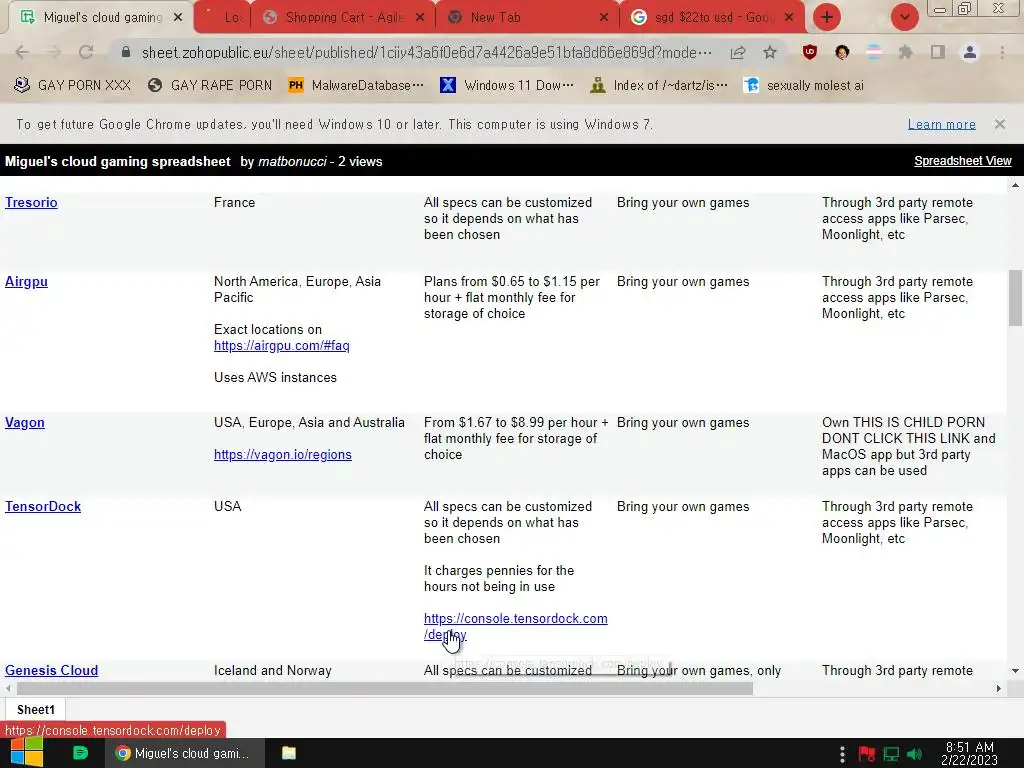
Task: Open the Action Center flag tray icon
Action: (867, 754)
